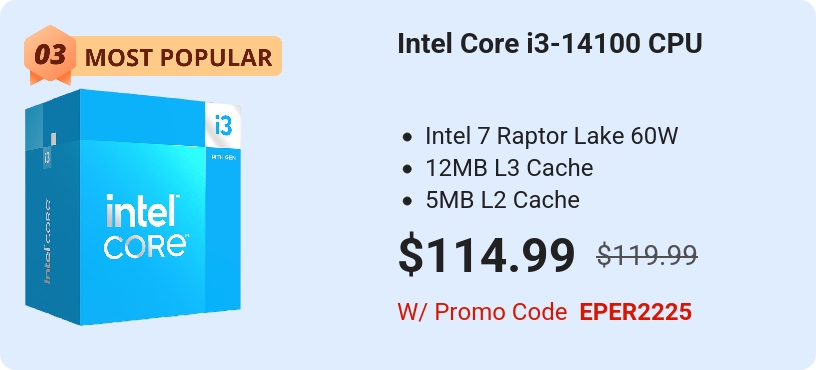816x370 pixels.
Task: Click the small i3 logo on box side
Action: (x=47, y=157)
